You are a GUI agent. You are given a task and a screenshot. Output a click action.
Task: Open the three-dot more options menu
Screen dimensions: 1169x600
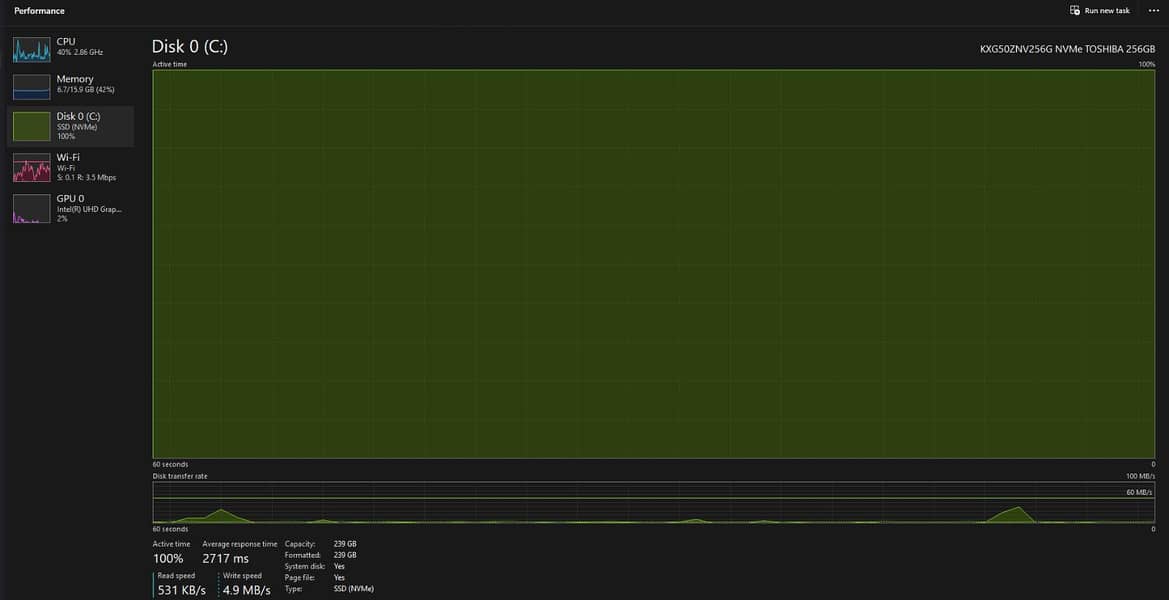tap(1153, 11)
